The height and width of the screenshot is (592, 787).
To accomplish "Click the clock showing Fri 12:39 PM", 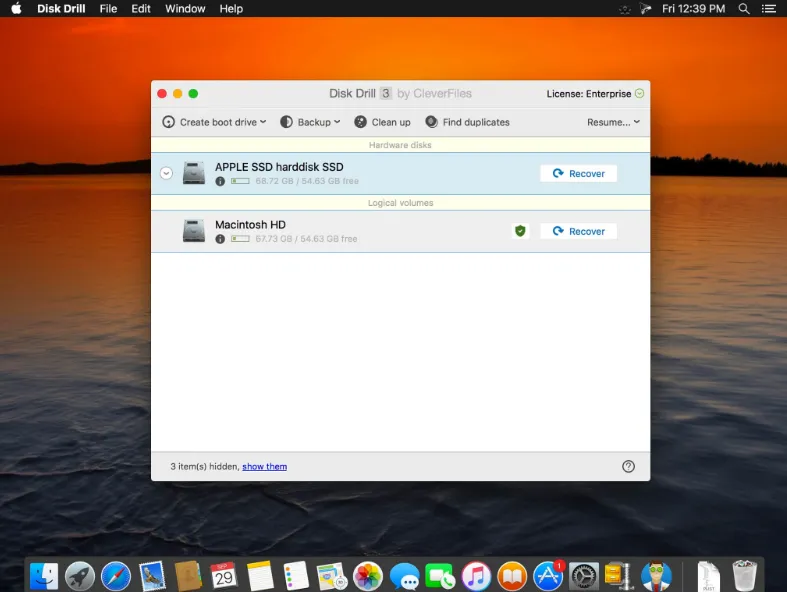I will click(693, 9).
